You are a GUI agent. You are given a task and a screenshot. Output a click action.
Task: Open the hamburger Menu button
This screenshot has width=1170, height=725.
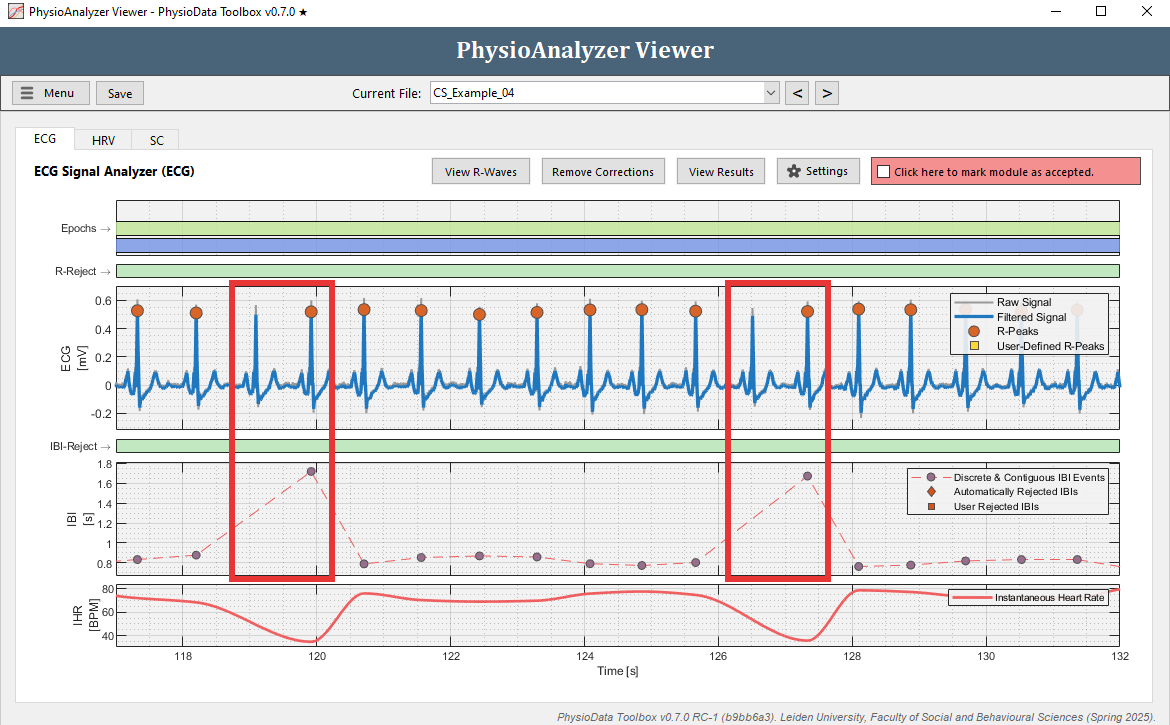click(51, 93)
